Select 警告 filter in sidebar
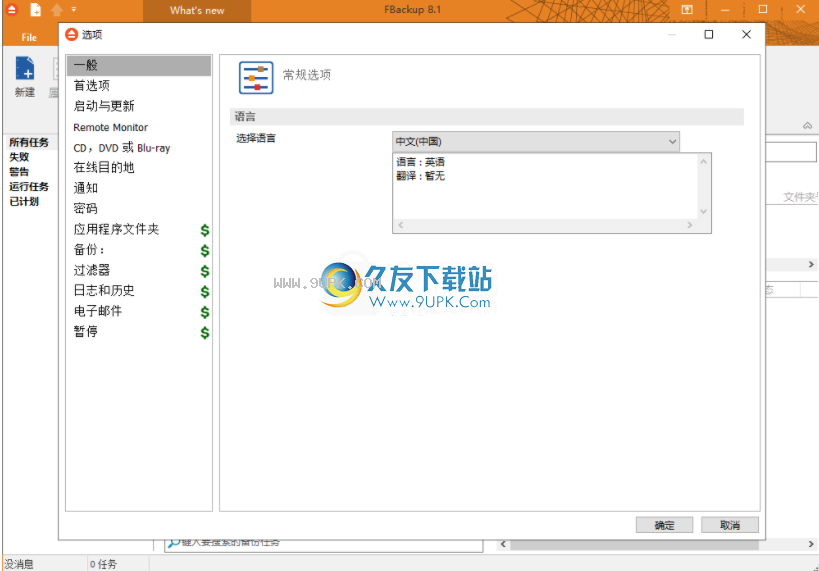819x571 pixels. [19, 172]
